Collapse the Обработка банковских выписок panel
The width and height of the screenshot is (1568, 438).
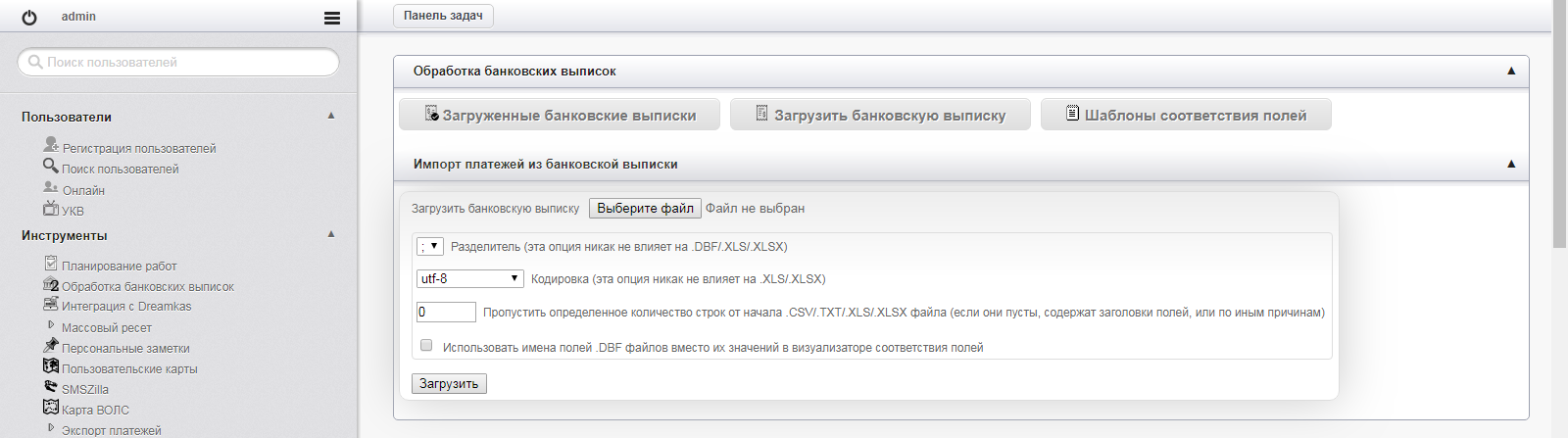tap(1510, 71)
